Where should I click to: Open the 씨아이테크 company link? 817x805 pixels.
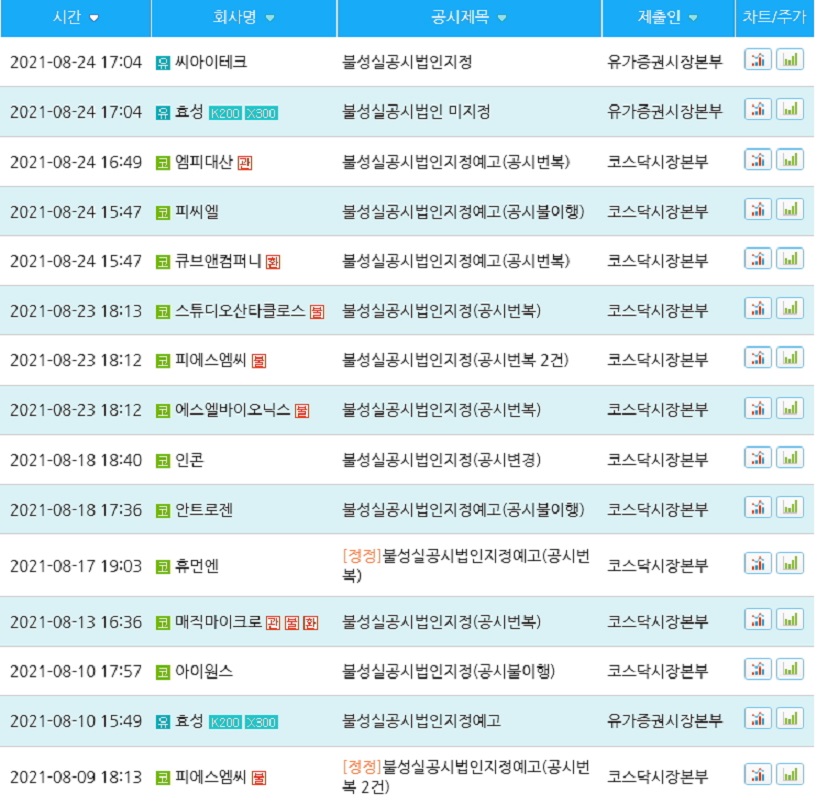click(211, 62)
